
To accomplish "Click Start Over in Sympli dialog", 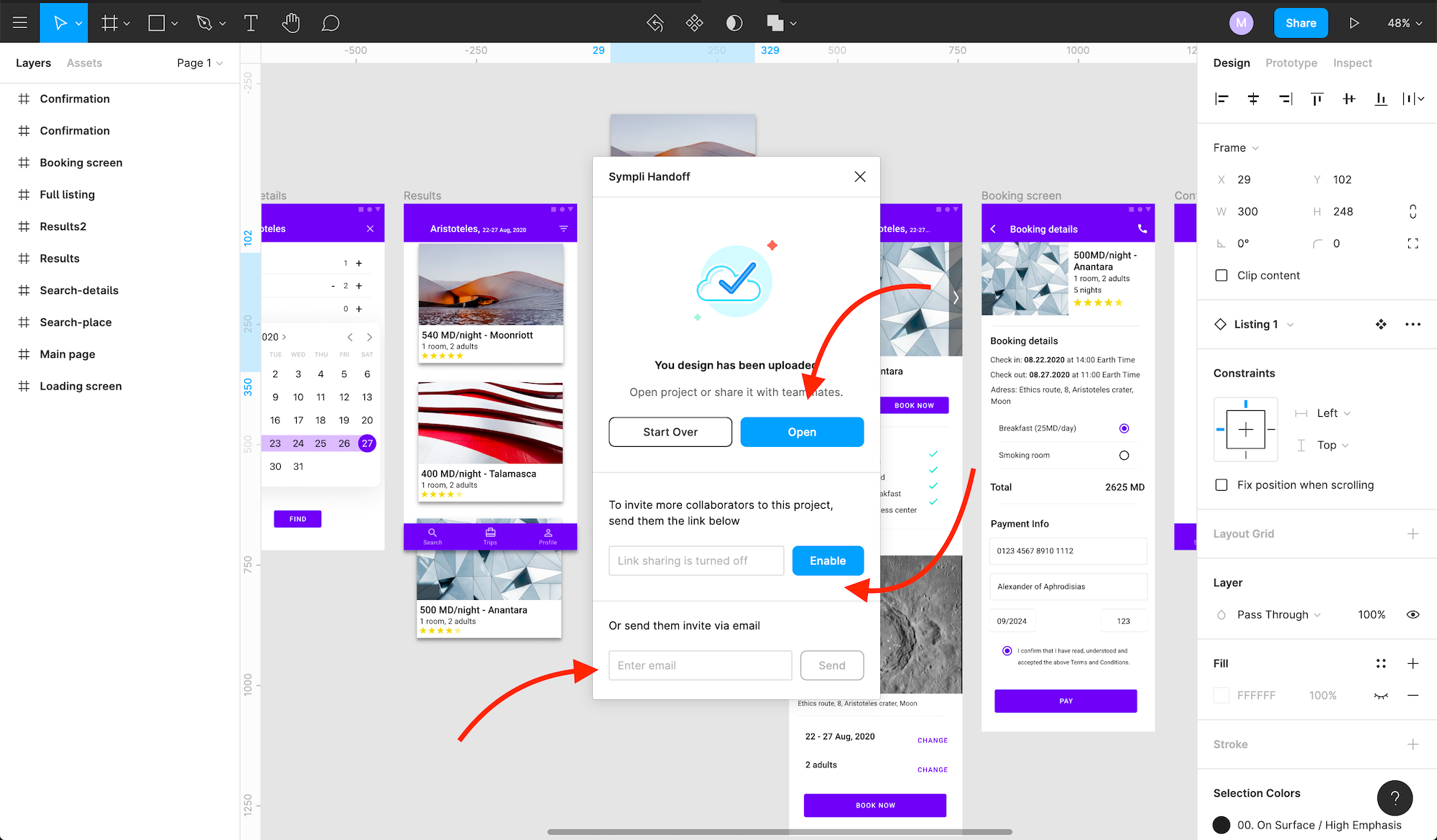I will pos(670,433).
